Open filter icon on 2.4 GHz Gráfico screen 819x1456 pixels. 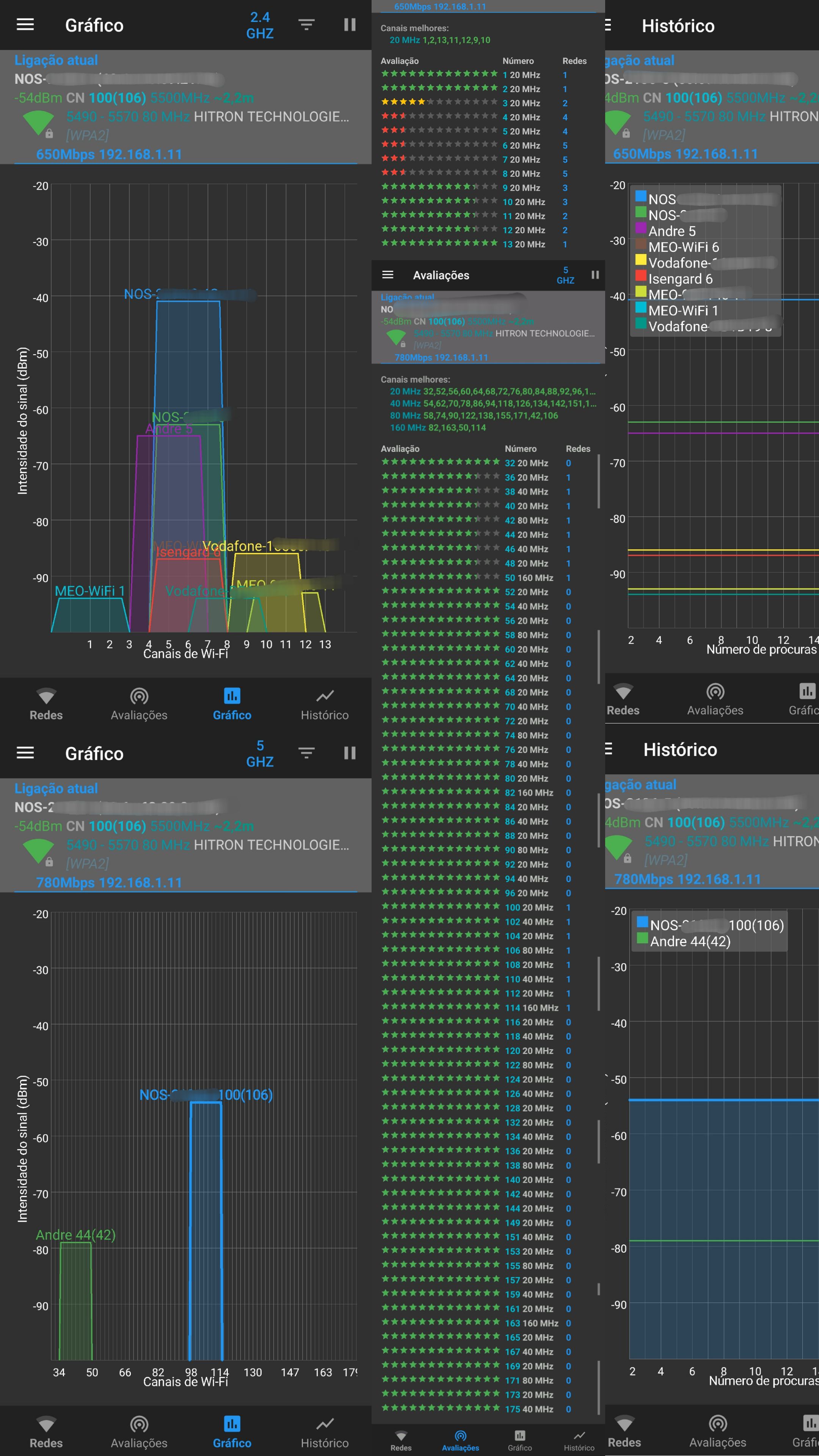306,25
